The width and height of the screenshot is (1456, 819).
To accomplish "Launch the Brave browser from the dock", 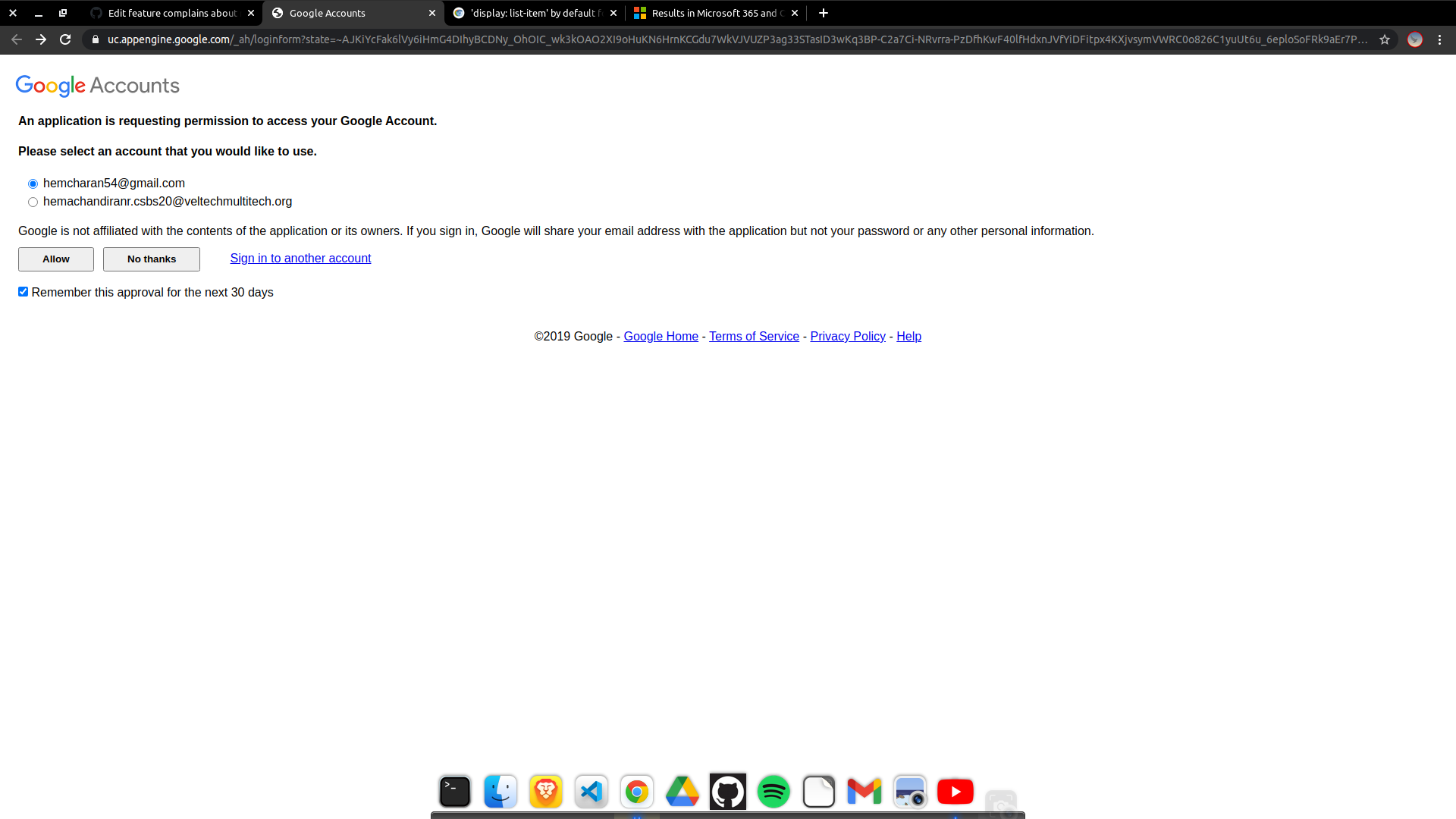I will coord(545,791).
